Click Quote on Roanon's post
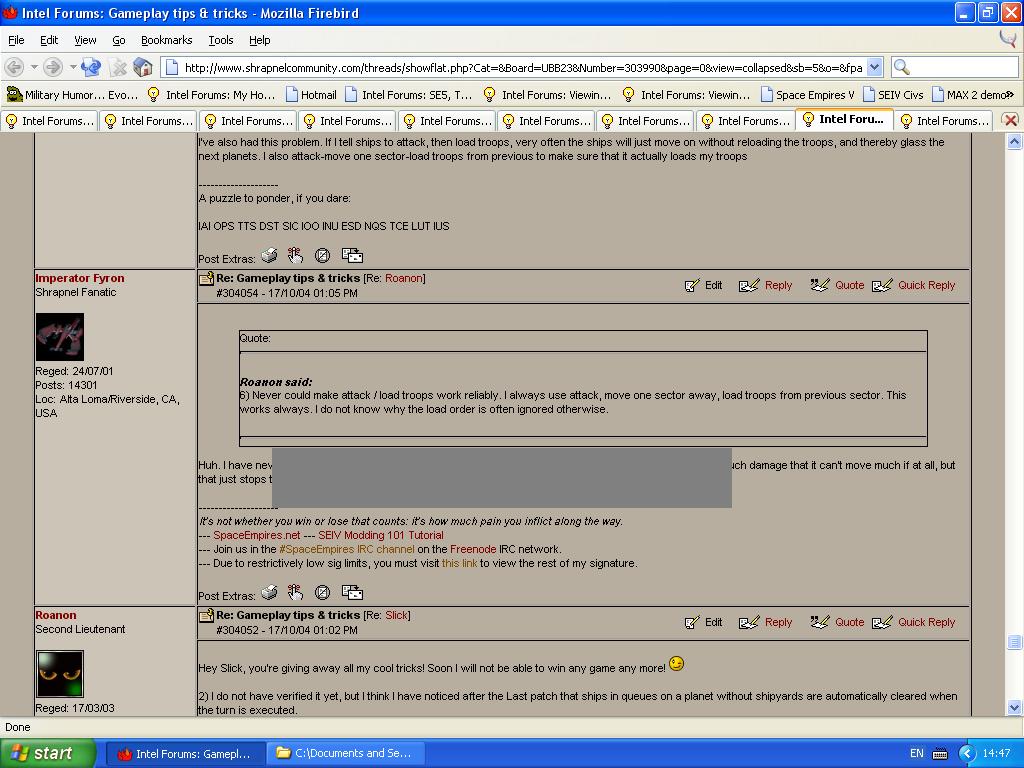The width and height of the screenshot is (1024, 768). click(838, 622)
